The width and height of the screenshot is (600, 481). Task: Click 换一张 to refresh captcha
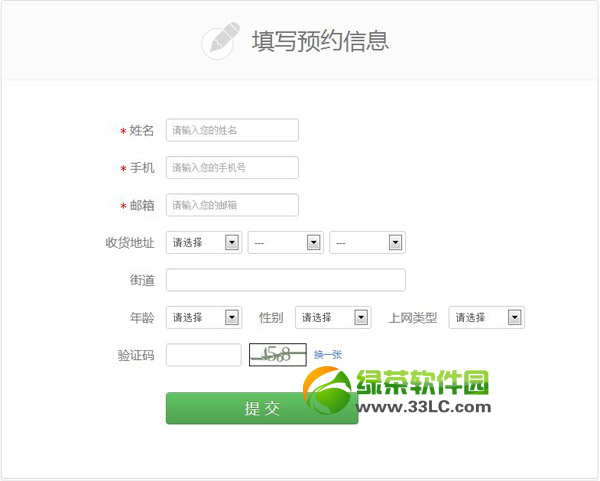[x=328, y=354]
